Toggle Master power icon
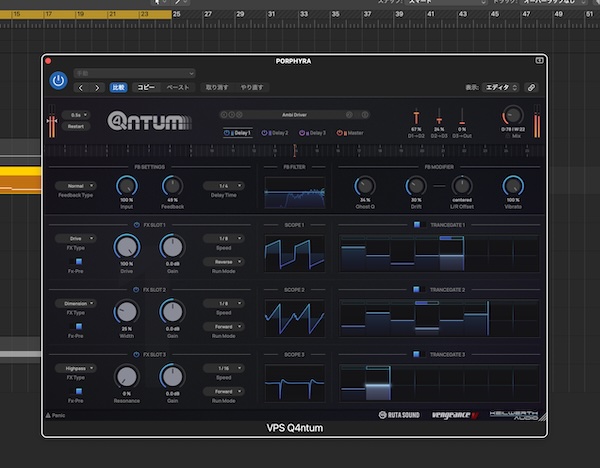 [x=339, y=133]
